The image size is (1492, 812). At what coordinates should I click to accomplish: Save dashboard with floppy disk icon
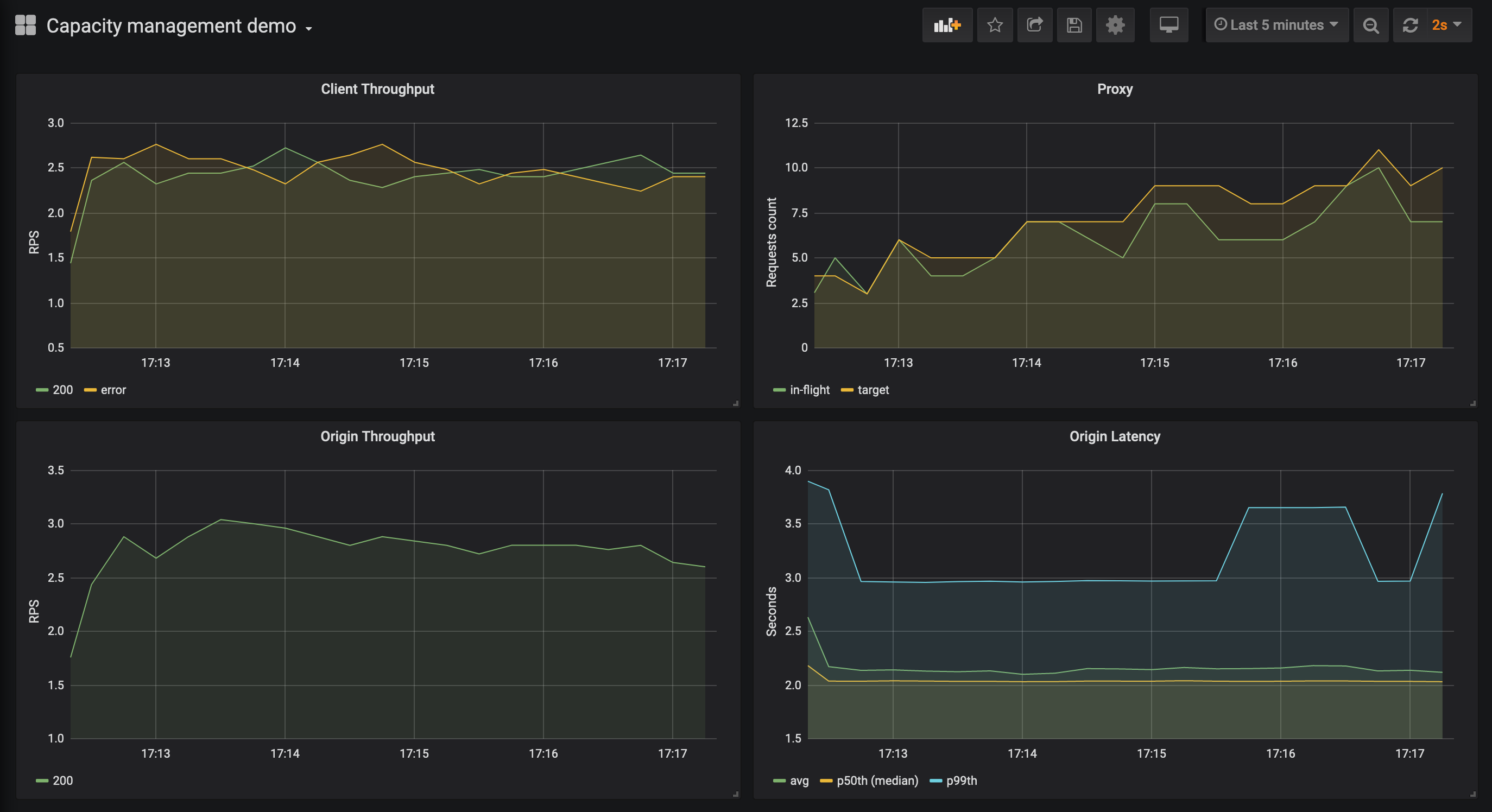1074,25
